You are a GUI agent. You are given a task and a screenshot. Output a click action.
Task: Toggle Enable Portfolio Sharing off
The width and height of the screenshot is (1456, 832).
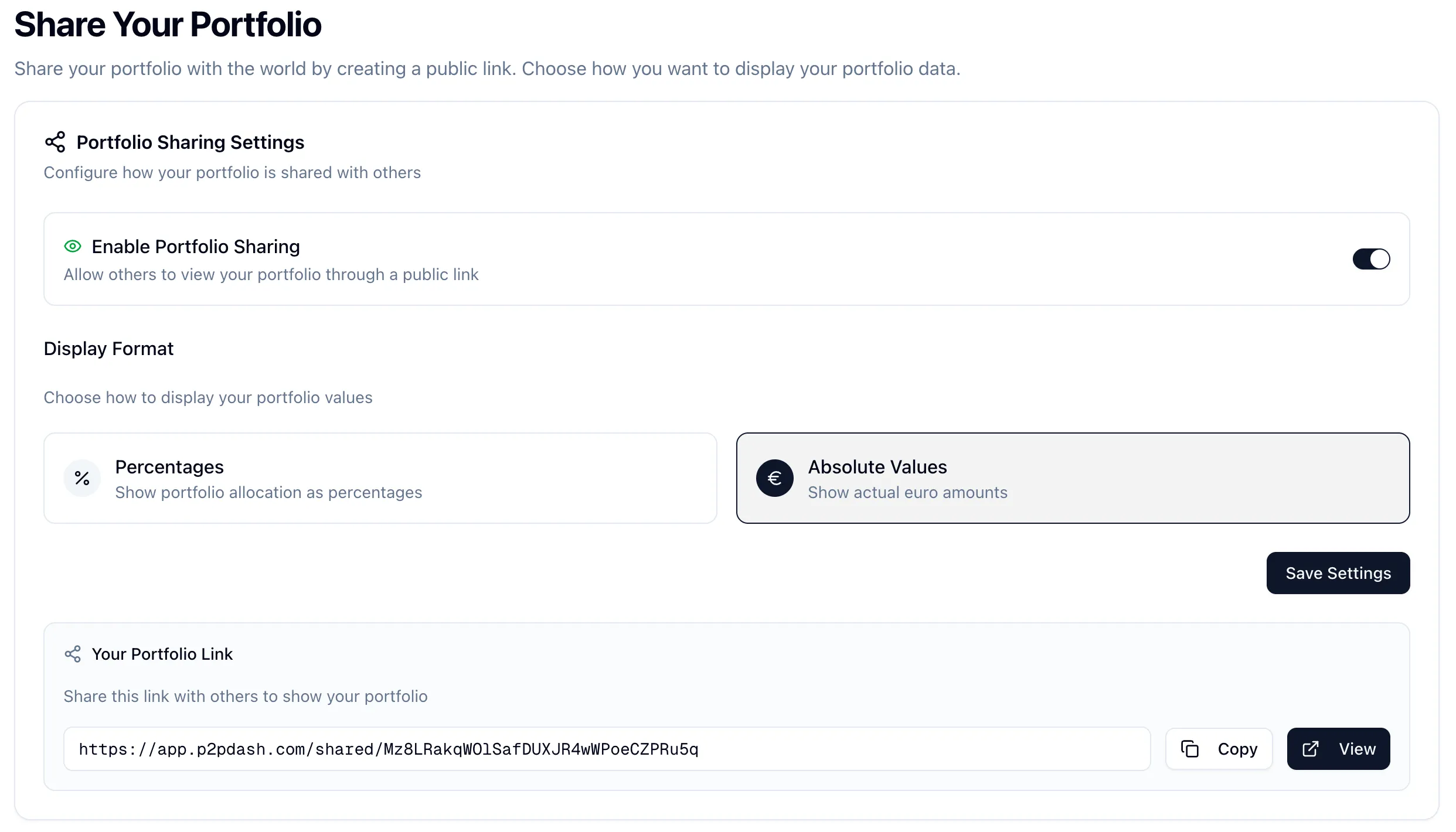pyautogui.click(x=1371, y=258)
